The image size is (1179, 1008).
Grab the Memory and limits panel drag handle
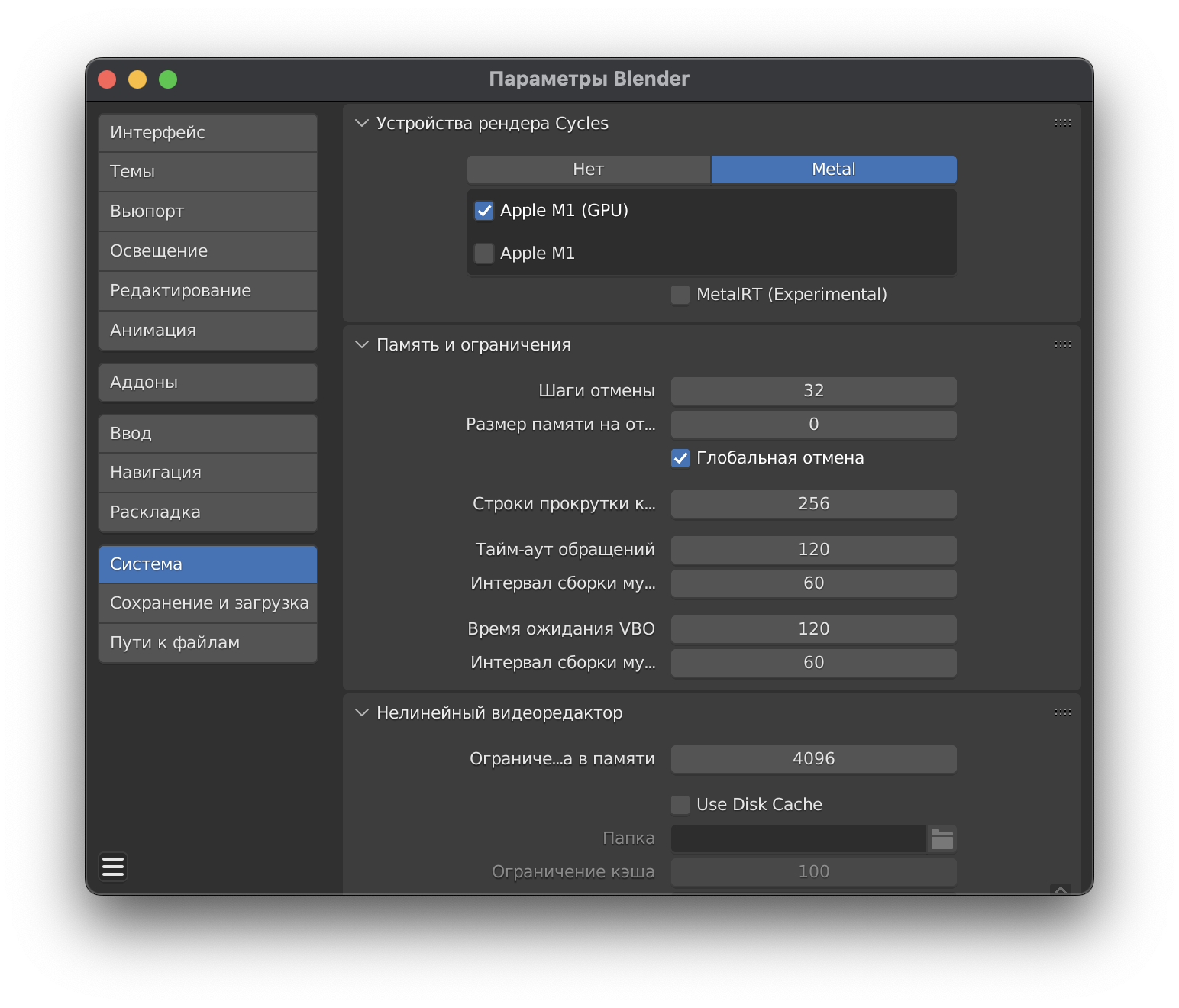(1062, 344)
